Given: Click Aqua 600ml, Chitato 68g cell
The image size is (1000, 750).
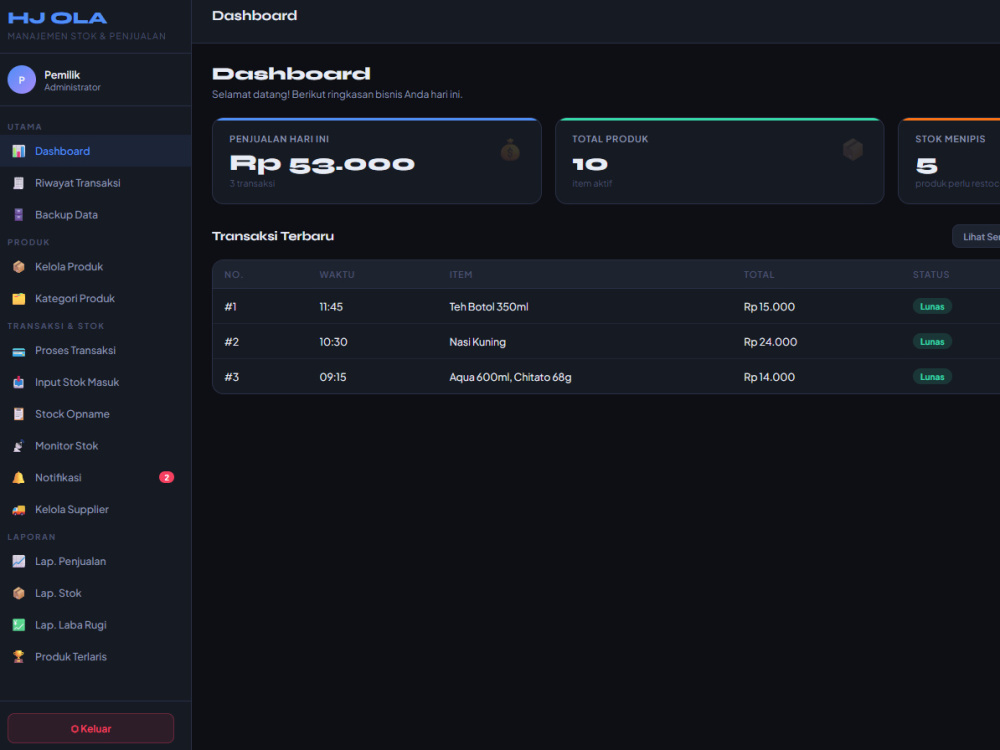Looking at the screenshot, I should click(510, 377).
